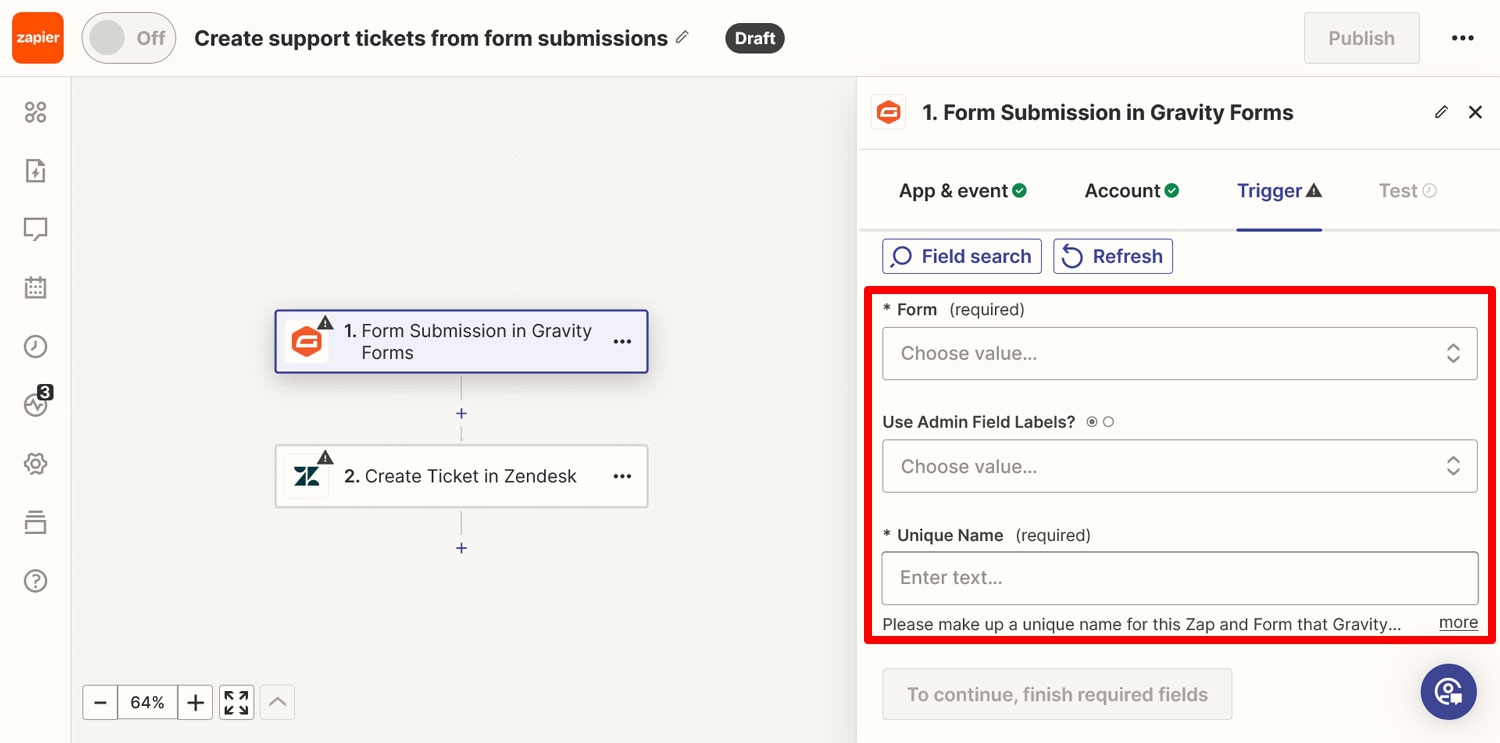
Task: Open the history clock sidebar icon
Action: 35,347
